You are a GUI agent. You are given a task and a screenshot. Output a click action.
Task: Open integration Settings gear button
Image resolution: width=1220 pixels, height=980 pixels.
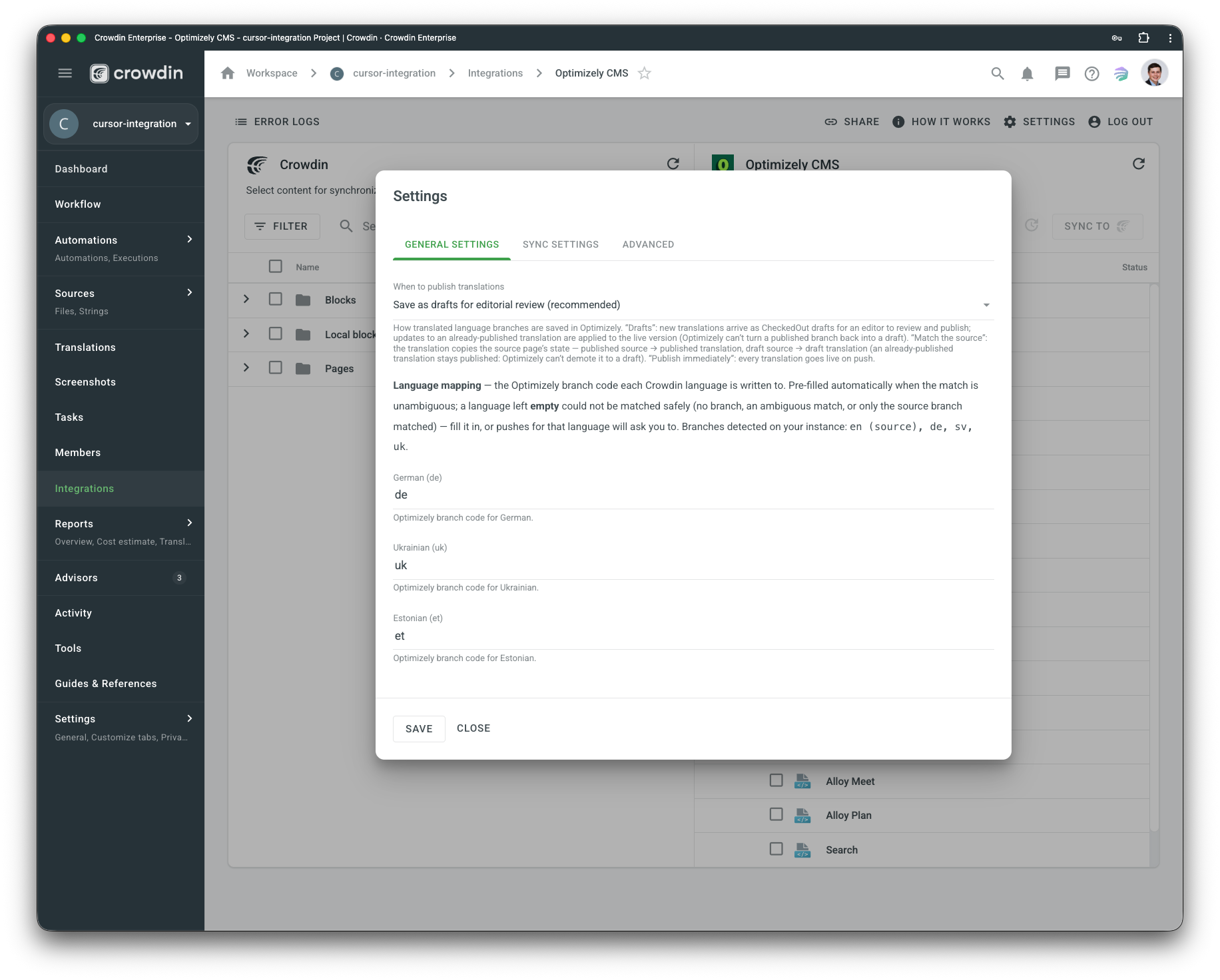(x=1040, y=122)
